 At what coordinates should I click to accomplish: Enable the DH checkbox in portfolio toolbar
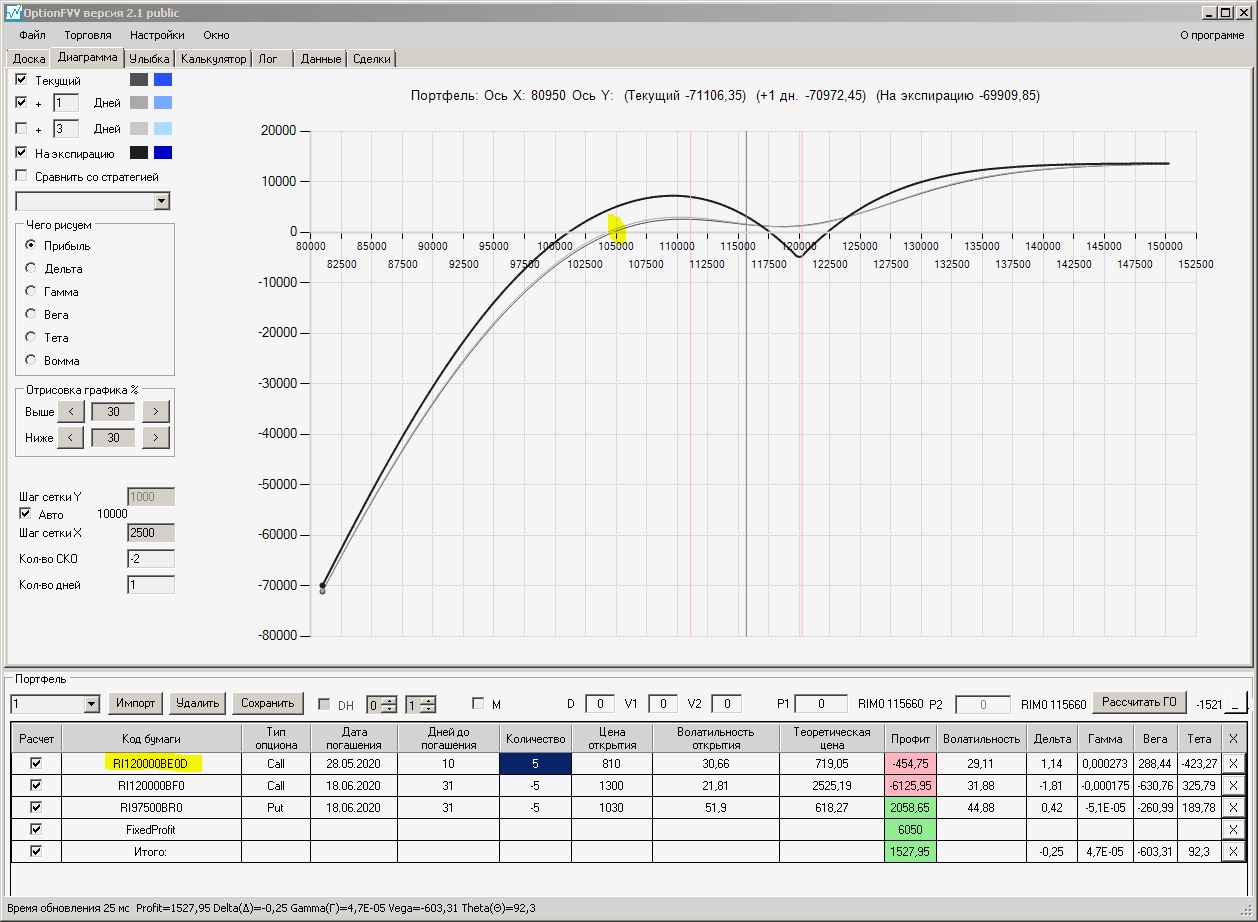[x=324, y=704]
